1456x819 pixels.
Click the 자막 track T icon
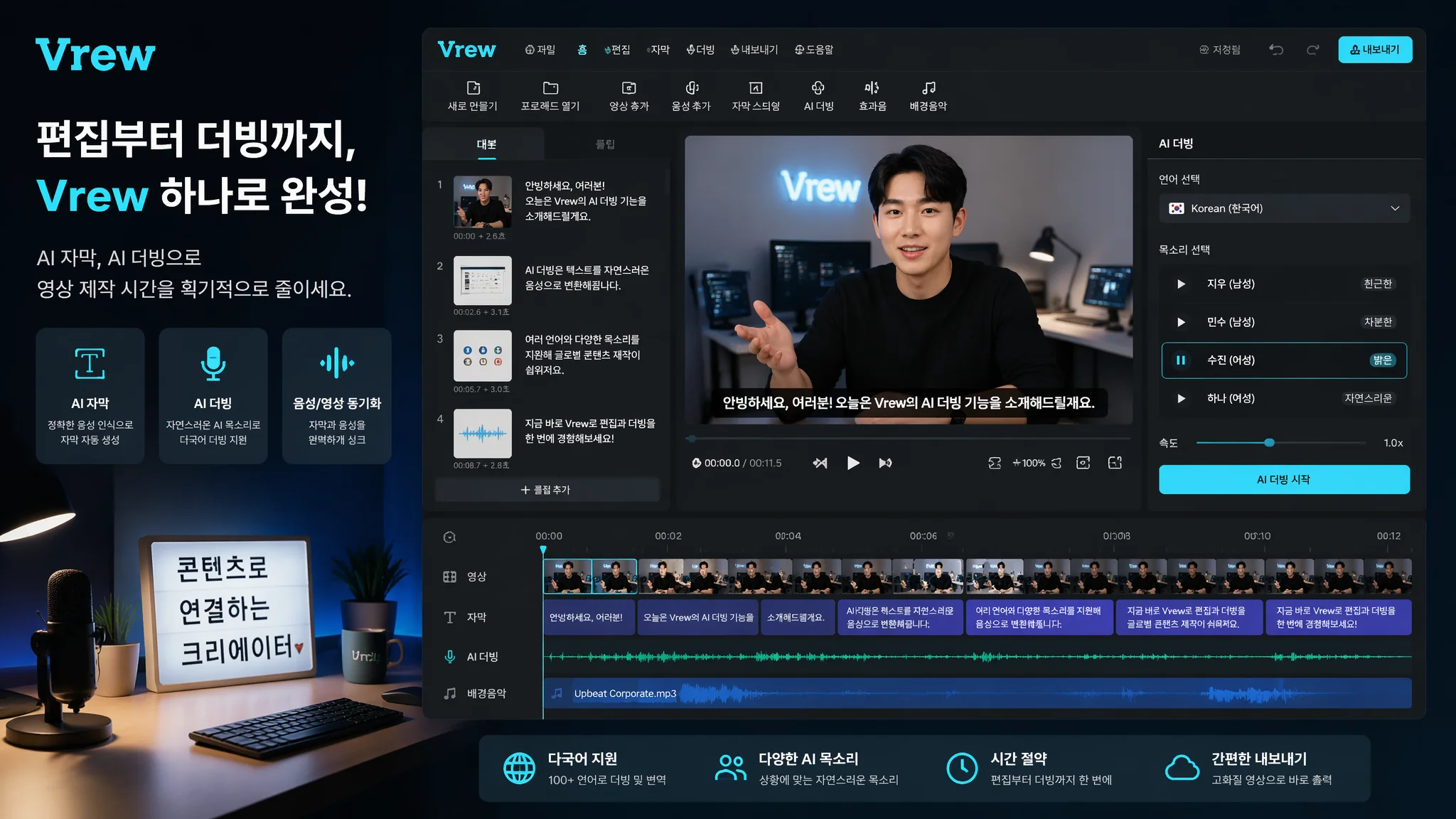(x=450, y=617)
